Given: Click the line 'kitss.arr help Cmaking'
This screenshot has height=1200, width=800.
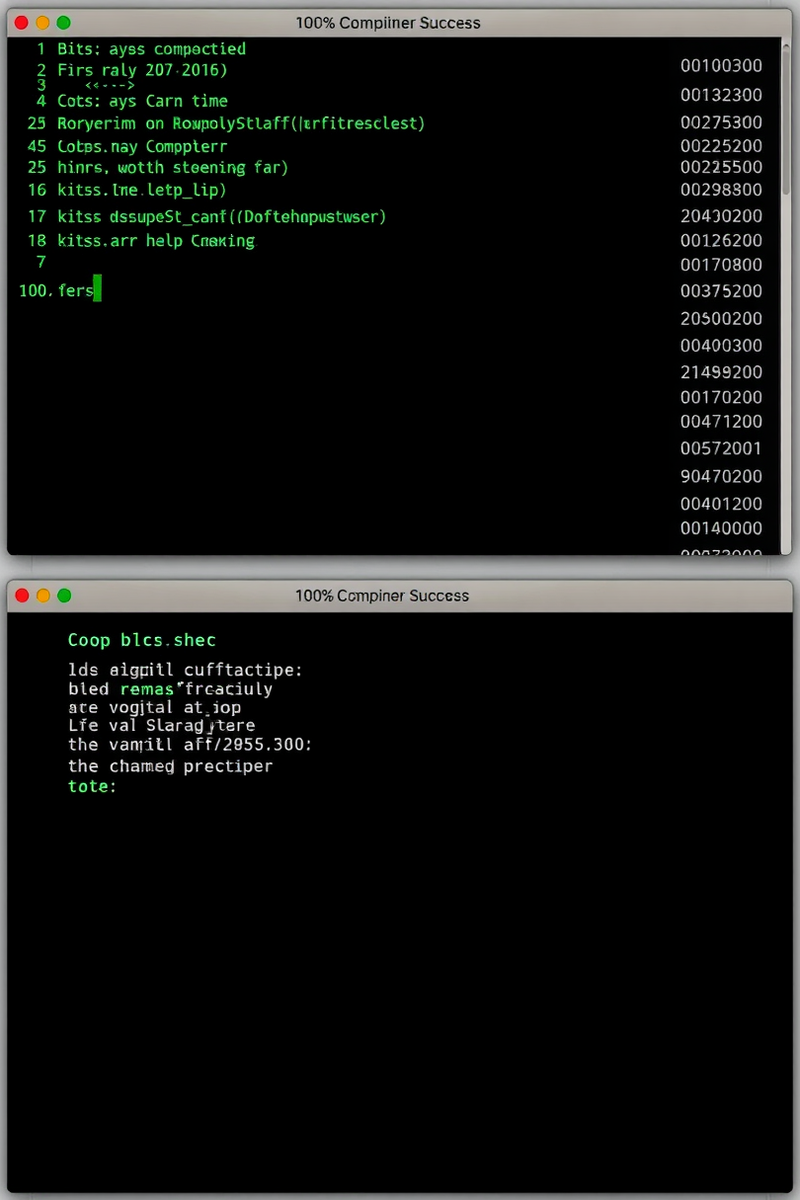Looking at the screenshot, I should pos(156,241).
